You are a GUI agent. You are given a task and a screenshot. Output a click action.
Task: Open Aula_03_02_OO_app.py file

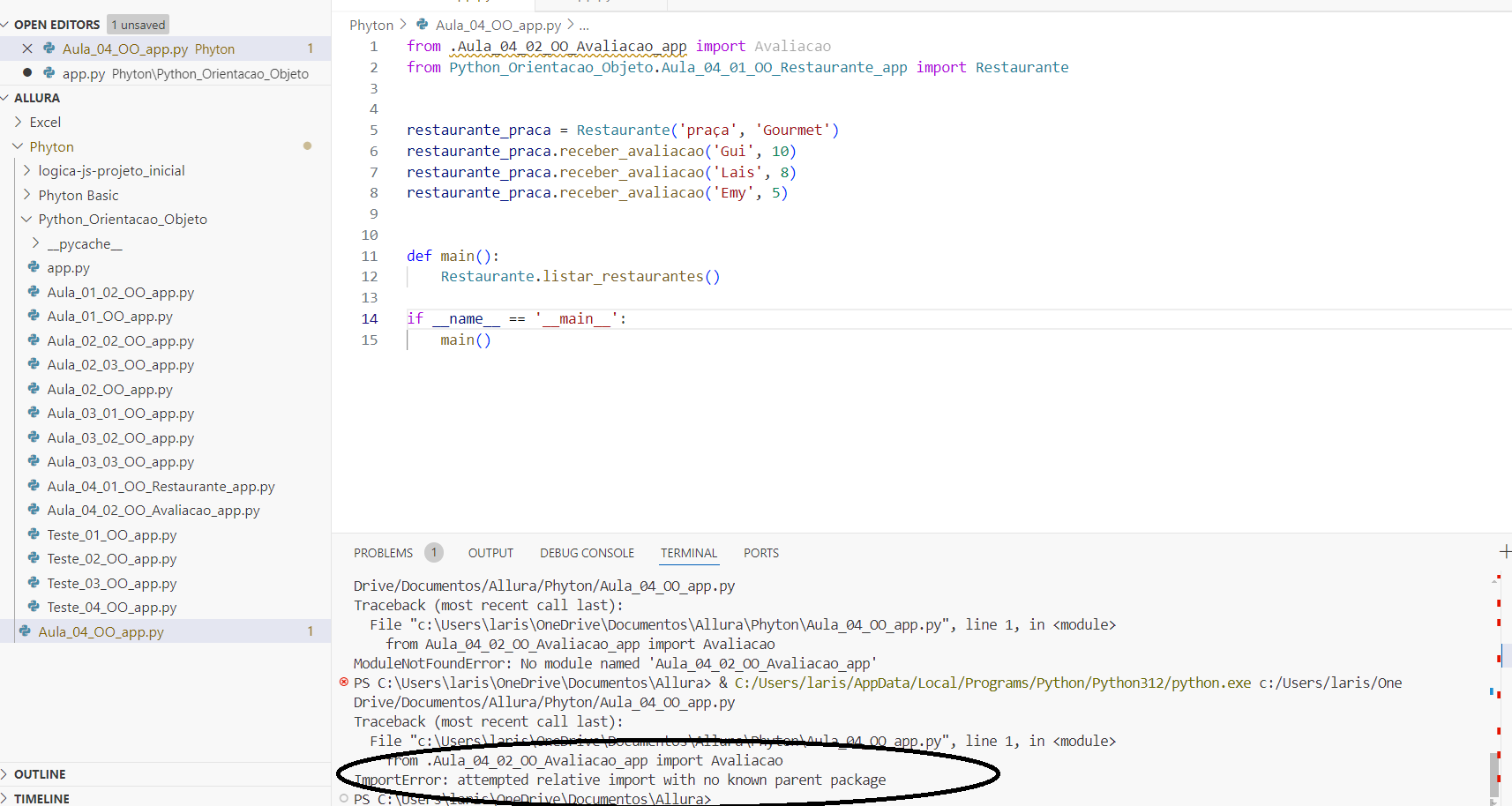(x=121, y=437)
